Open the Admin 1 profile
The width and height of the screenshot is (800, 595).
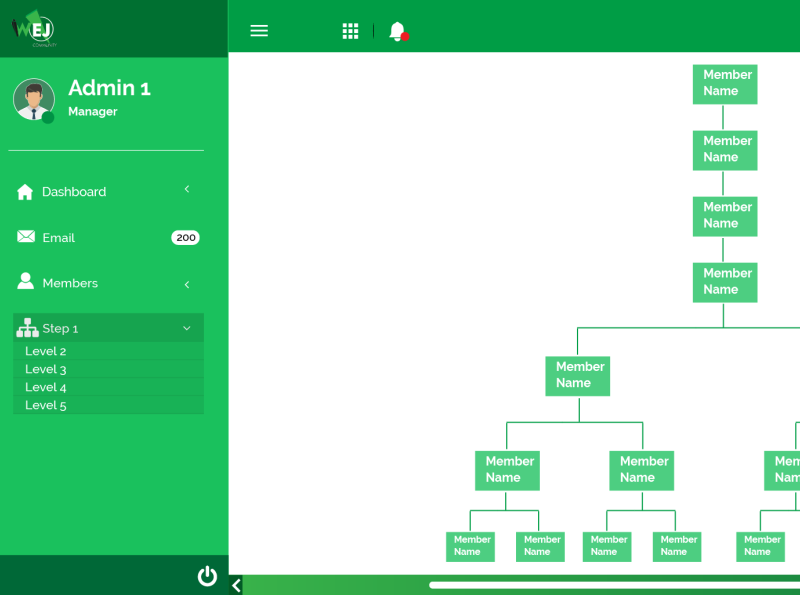[x=109, y=88]
